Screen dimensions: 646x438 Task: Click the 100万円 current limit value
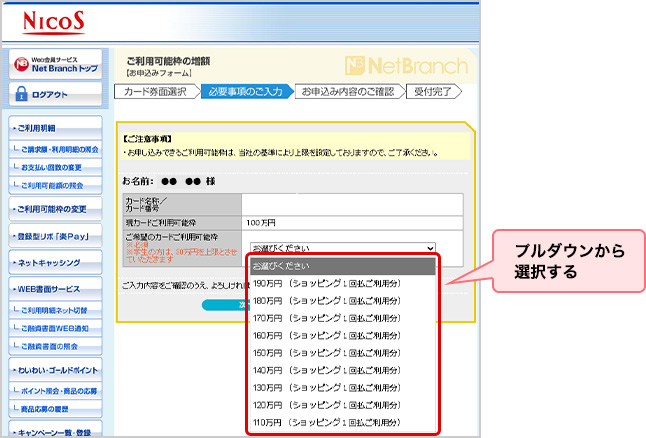coord(261,223)
